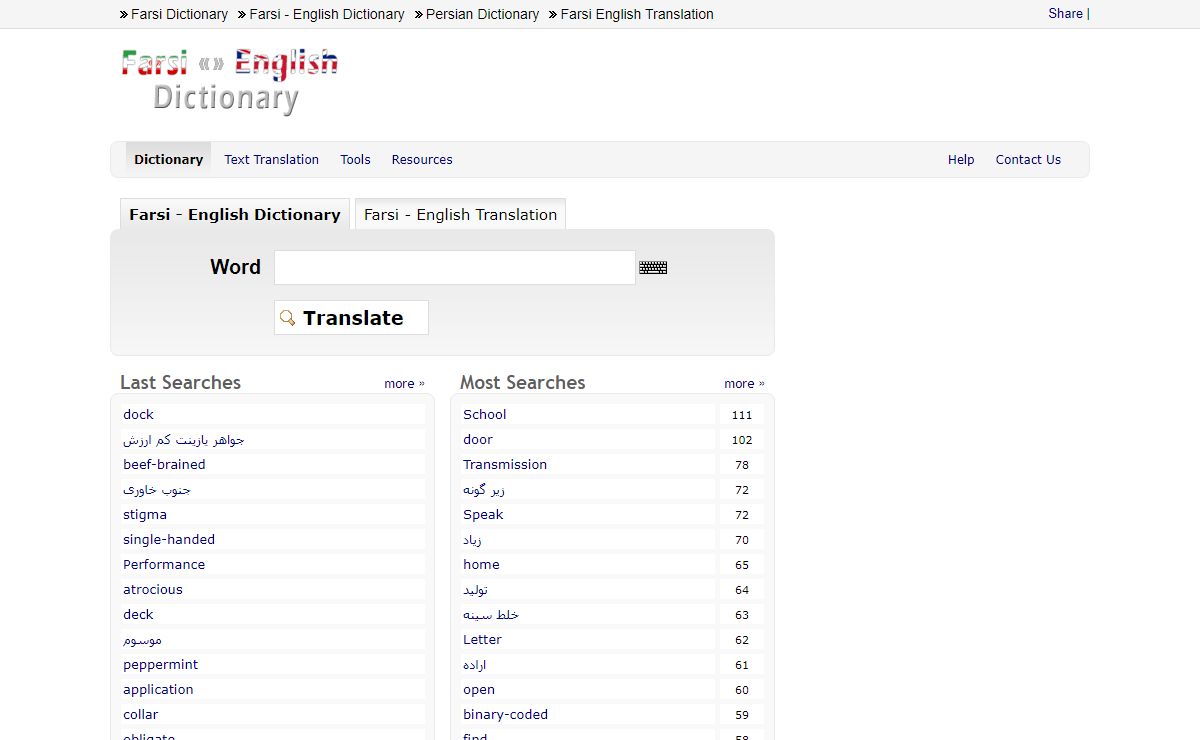This screenshot has width=1200, height=740.
Task: Open the virtual keyboard icon
Action: tap(653, 267)
